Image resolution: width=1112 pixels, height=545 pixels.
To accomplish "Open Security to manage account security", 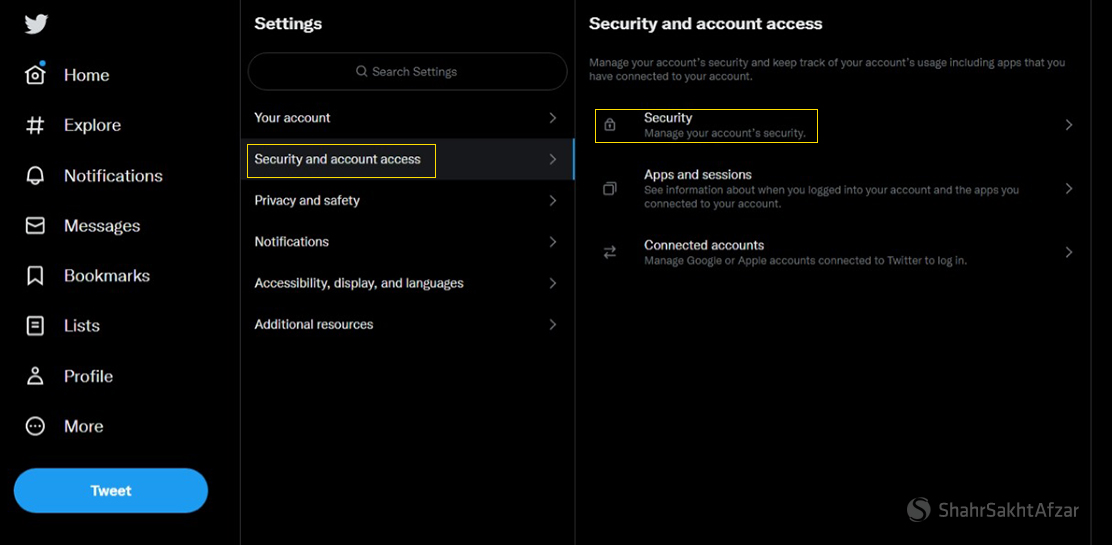I will [724, 125].
